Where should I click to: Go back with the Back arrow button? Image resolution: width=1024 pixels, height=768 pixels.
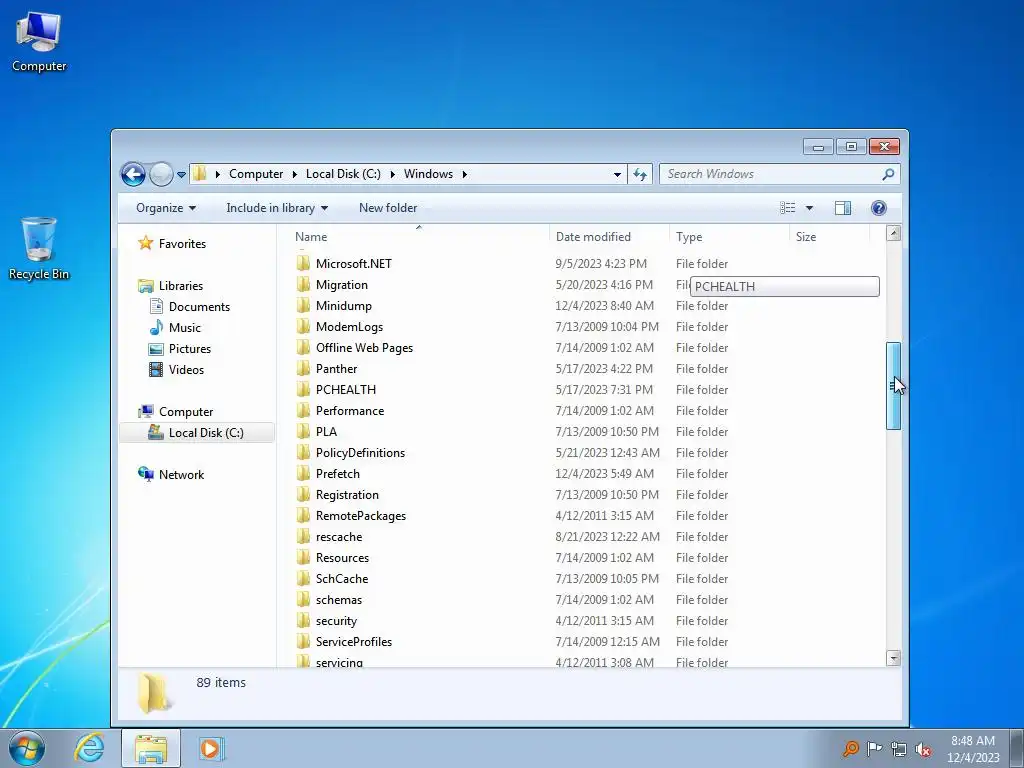pyautogui.click(x=133, y=174)
